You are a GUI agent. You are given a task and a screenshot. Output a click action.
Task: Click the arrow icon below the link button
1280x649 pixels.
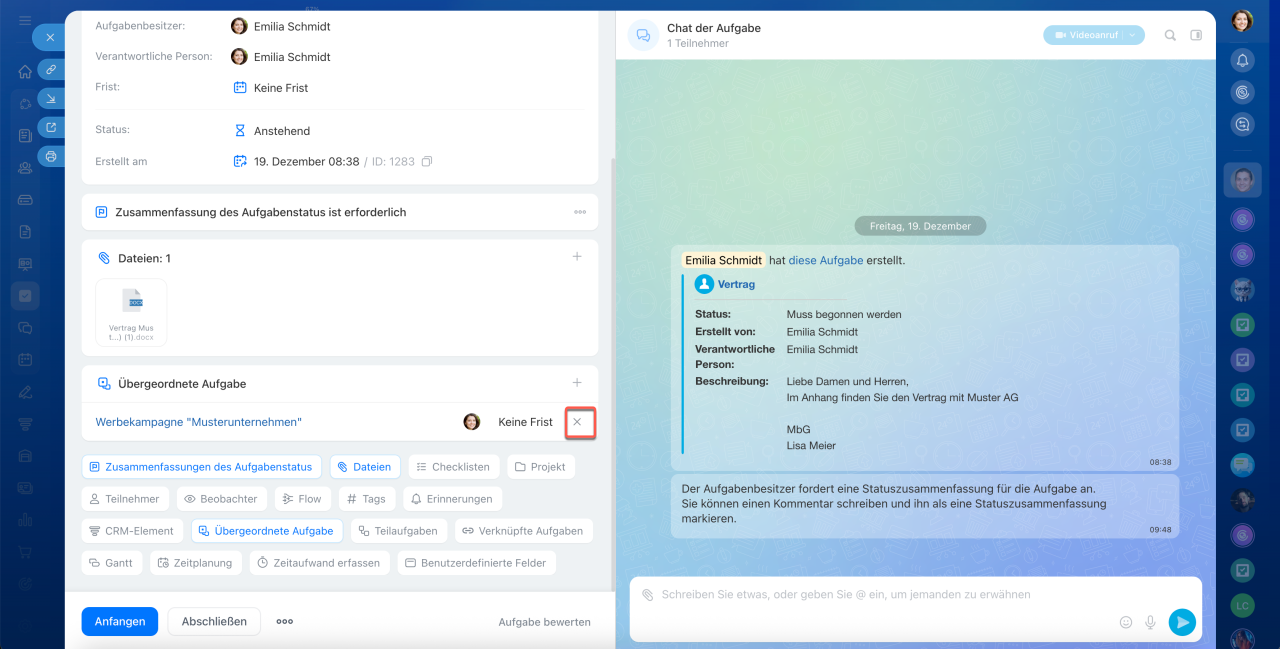[50, 98]
